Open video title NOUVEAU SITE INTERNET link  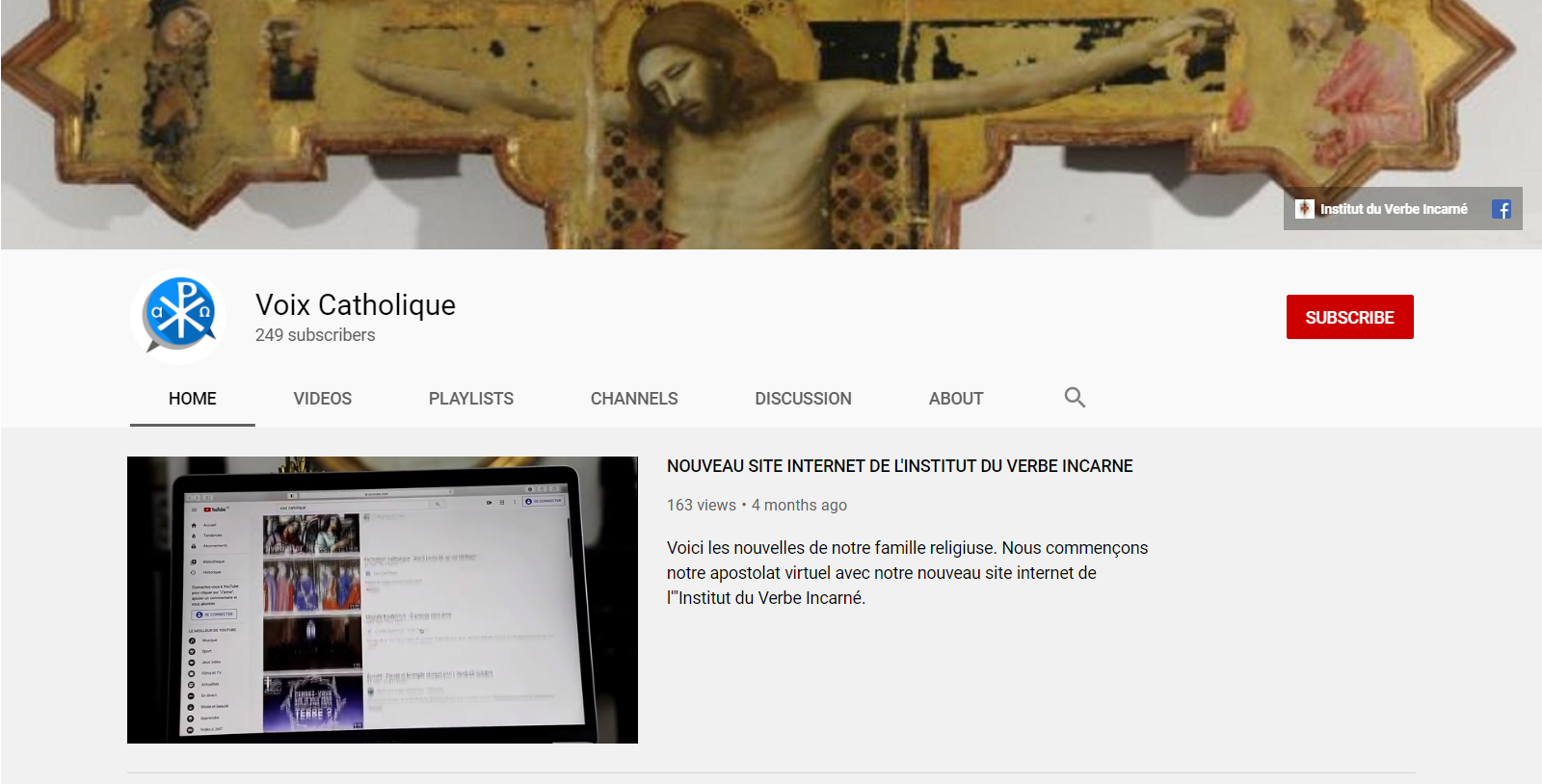900,466
